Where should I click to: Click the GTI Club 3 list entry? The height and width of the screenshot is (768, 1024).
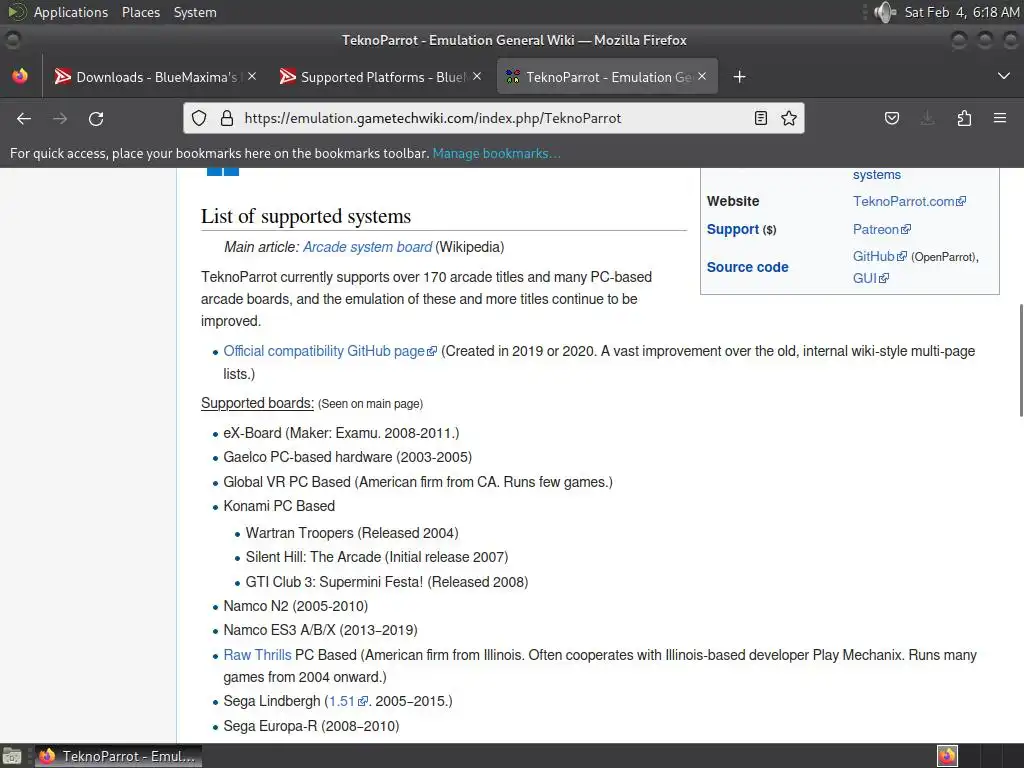[387, 582]
